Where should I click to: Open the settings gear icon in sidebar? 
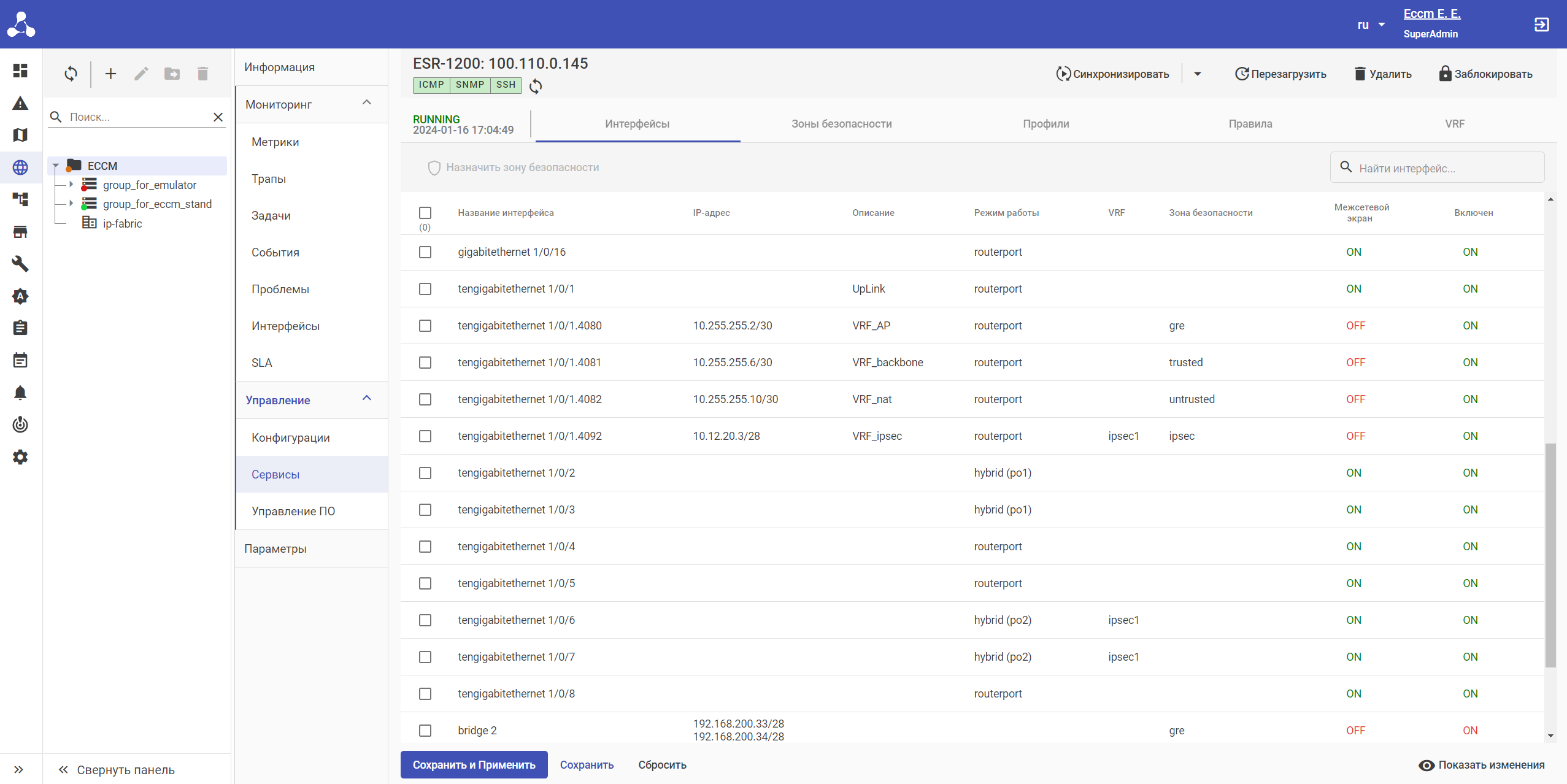[20, 457]
